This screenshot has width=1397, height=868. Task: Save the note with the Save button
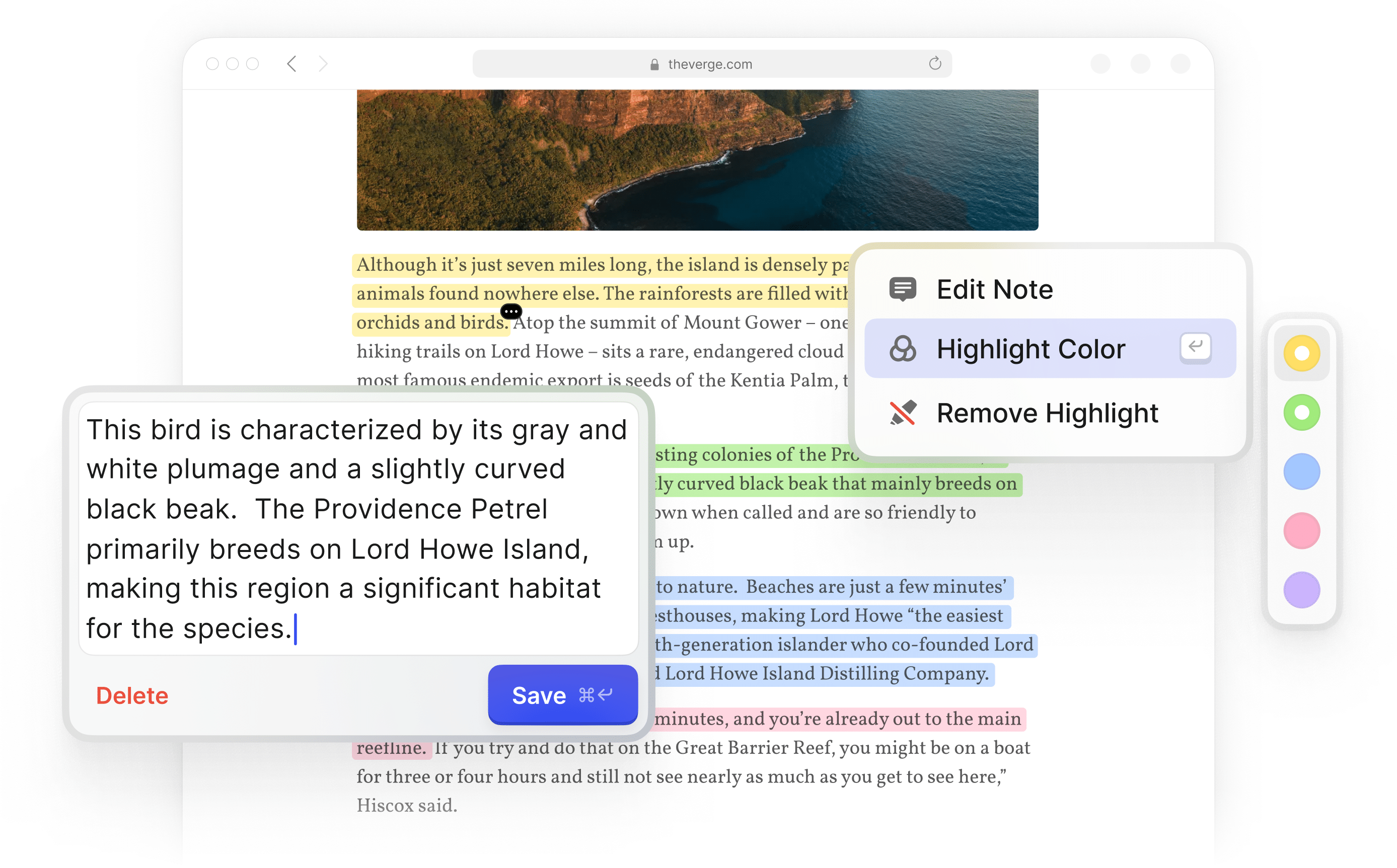[x=562, y=694]
